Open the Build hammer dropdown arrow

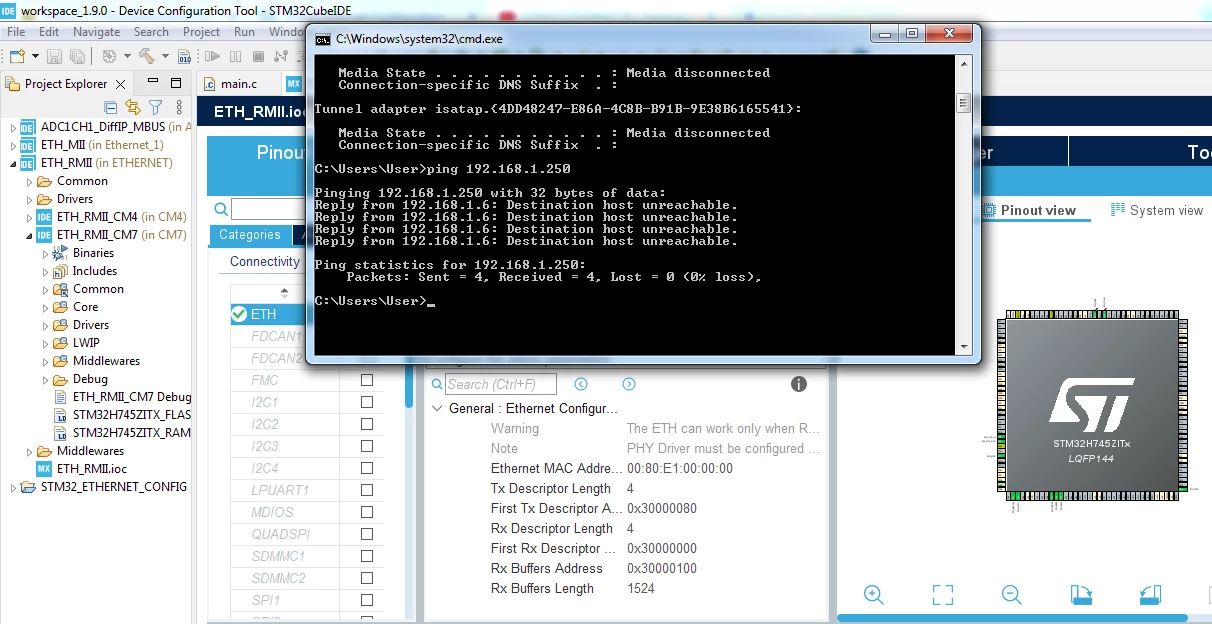[x=166, y=56]
